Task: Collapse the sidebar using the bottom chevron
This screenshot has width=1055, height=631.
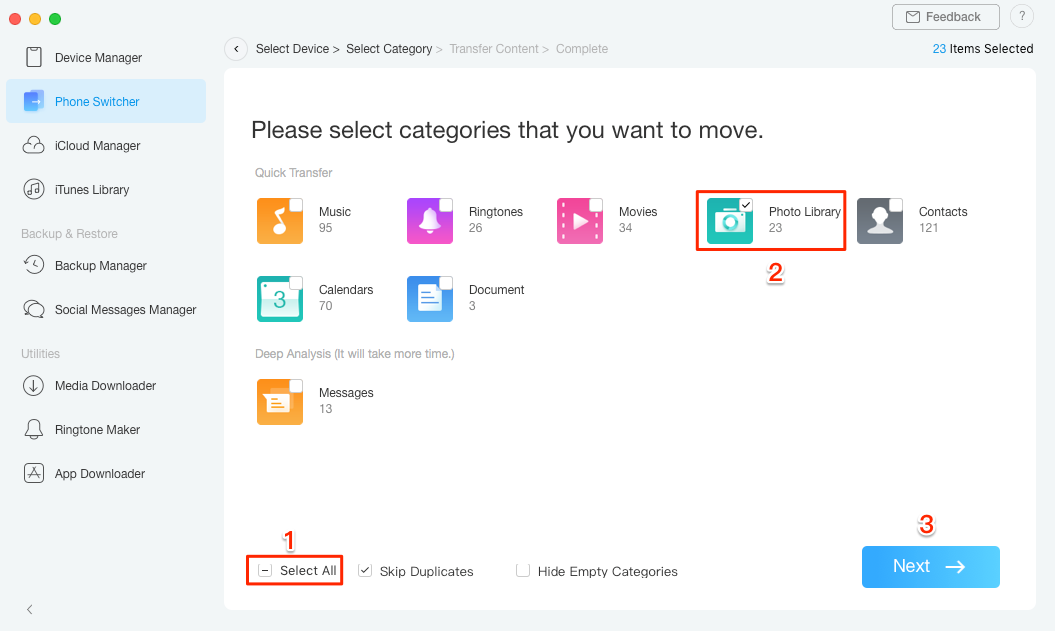Action: (29, 609)
